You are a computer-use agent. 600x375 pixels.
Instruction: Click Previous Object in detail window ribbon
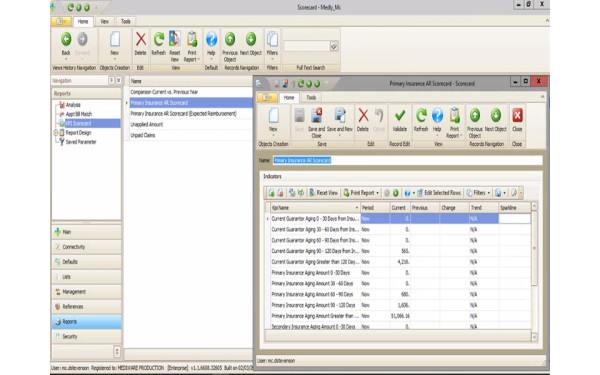(x=474, y=123)
